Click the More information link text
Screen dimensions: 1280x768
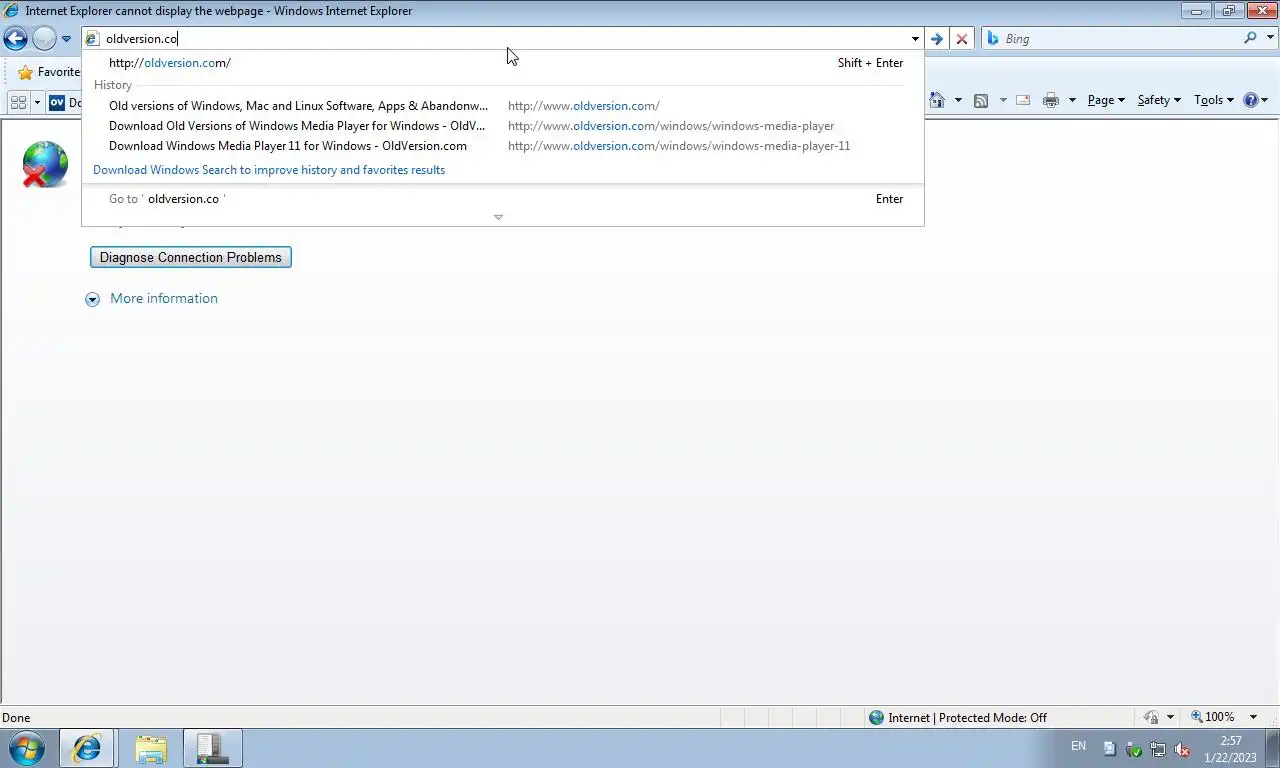(164, 298)
